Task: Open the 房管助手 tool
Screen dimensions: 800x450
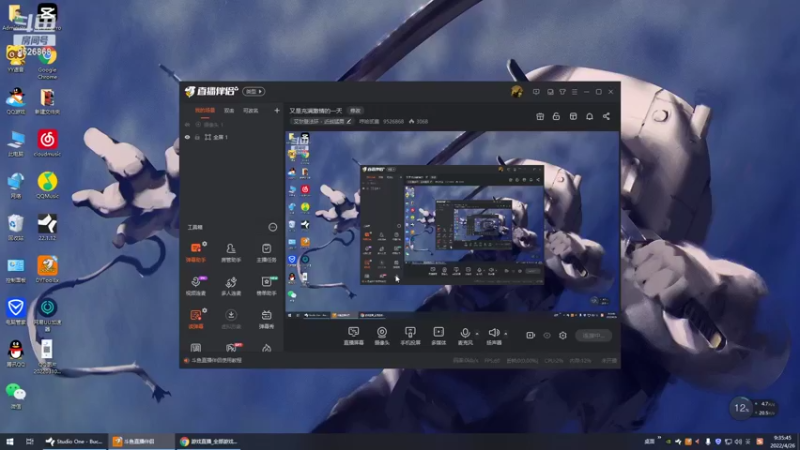Action: (x=231, y=253)
